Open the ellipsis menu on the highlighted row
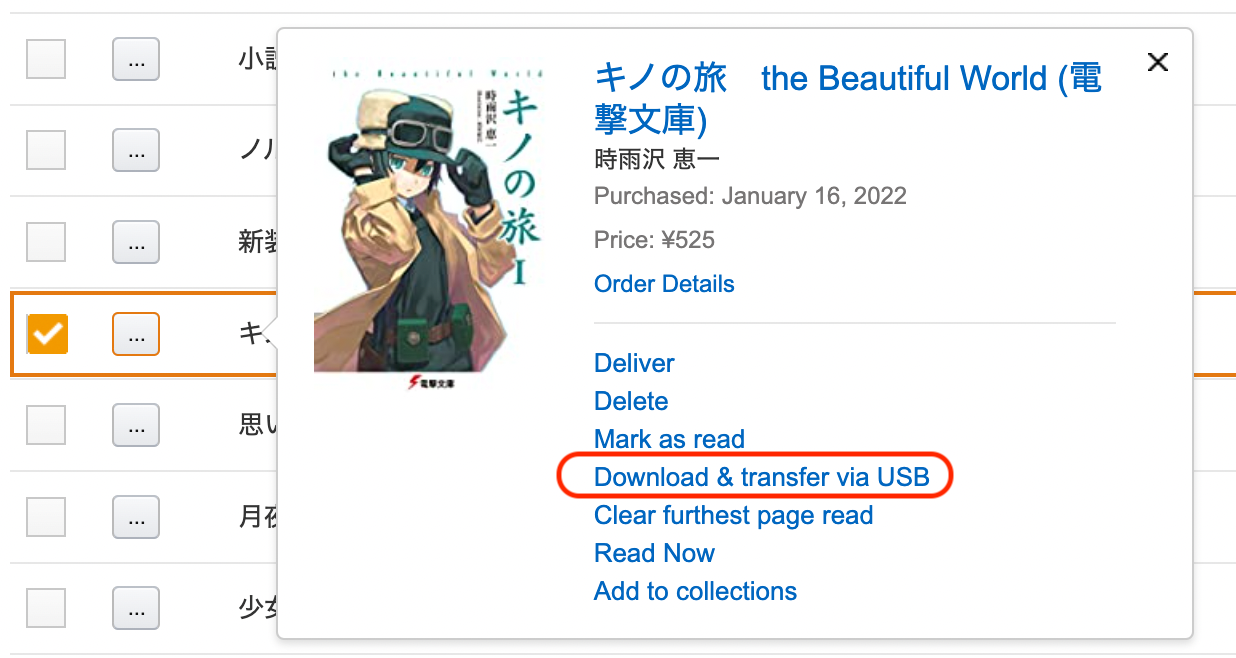This screenshot has width=1236, height=658. [136, 334]
